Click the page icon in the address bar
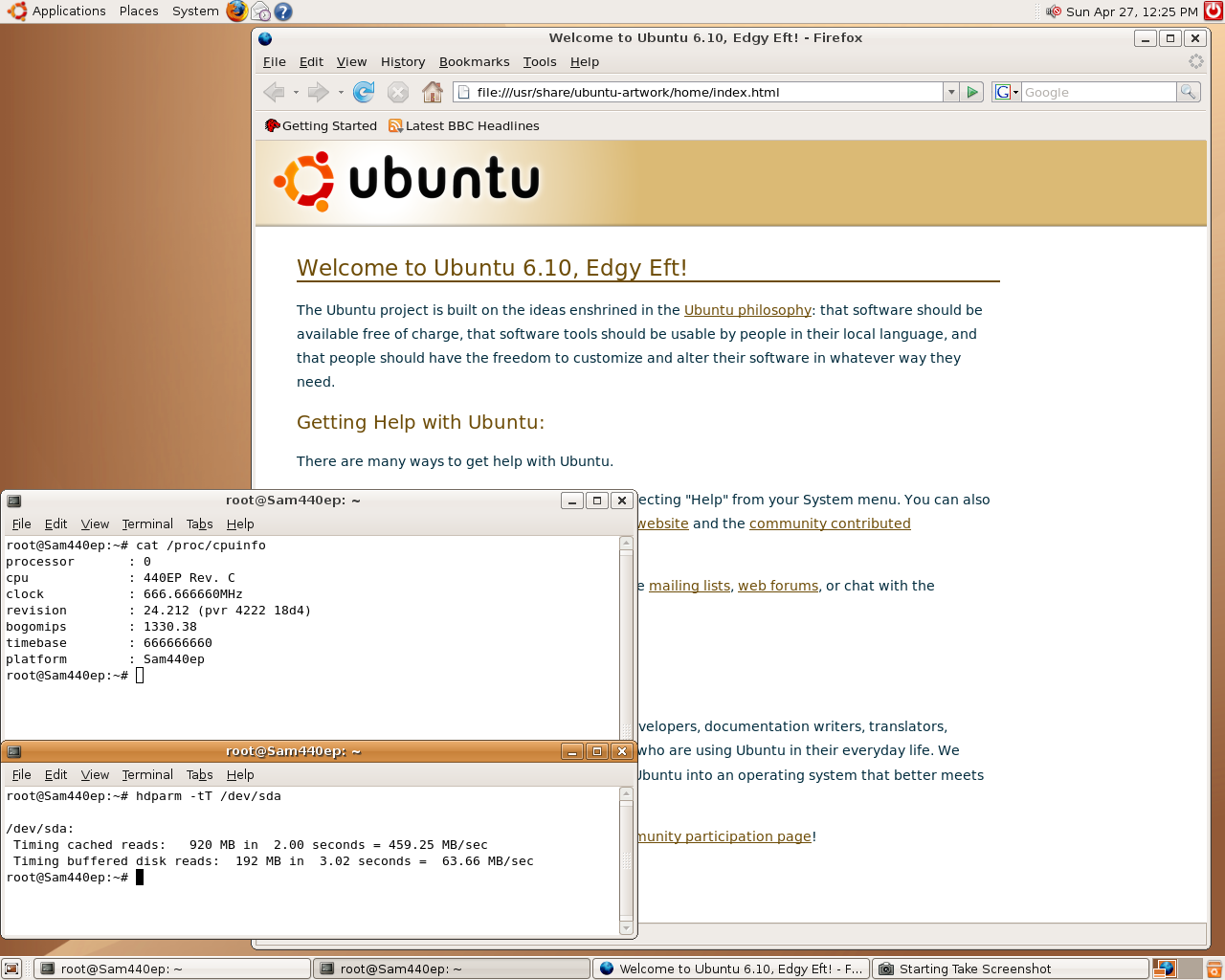 coord(464,92)
